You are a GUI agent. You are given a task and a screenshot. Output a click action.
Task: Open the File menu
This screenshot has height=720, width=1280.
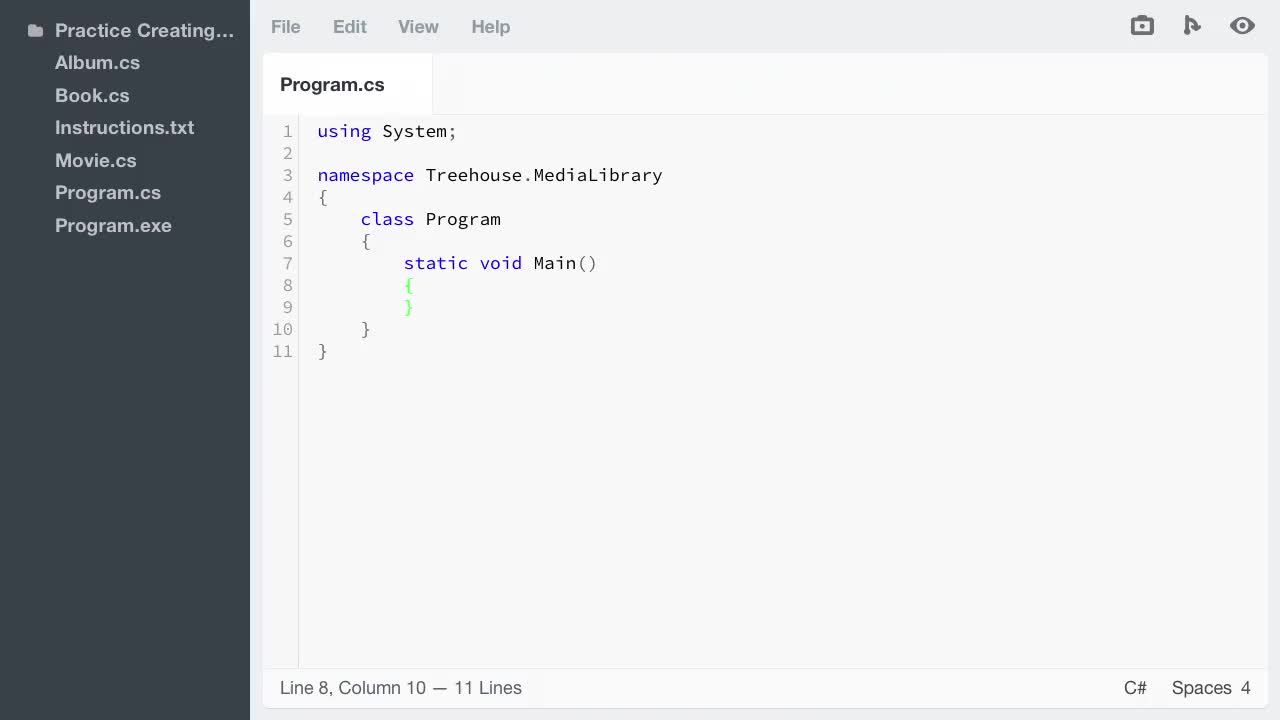coord(285,27)
